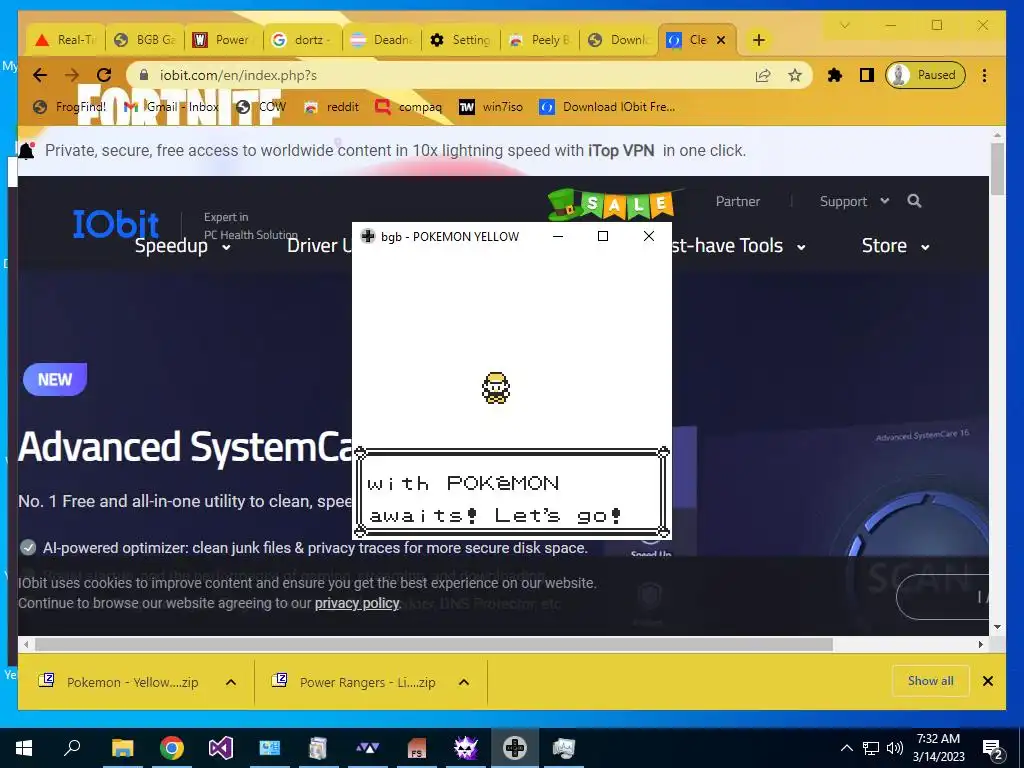Switch to the Peely B tab
Image resolution: width=1024 pixels, height=768 pixels.
[540, 40]
